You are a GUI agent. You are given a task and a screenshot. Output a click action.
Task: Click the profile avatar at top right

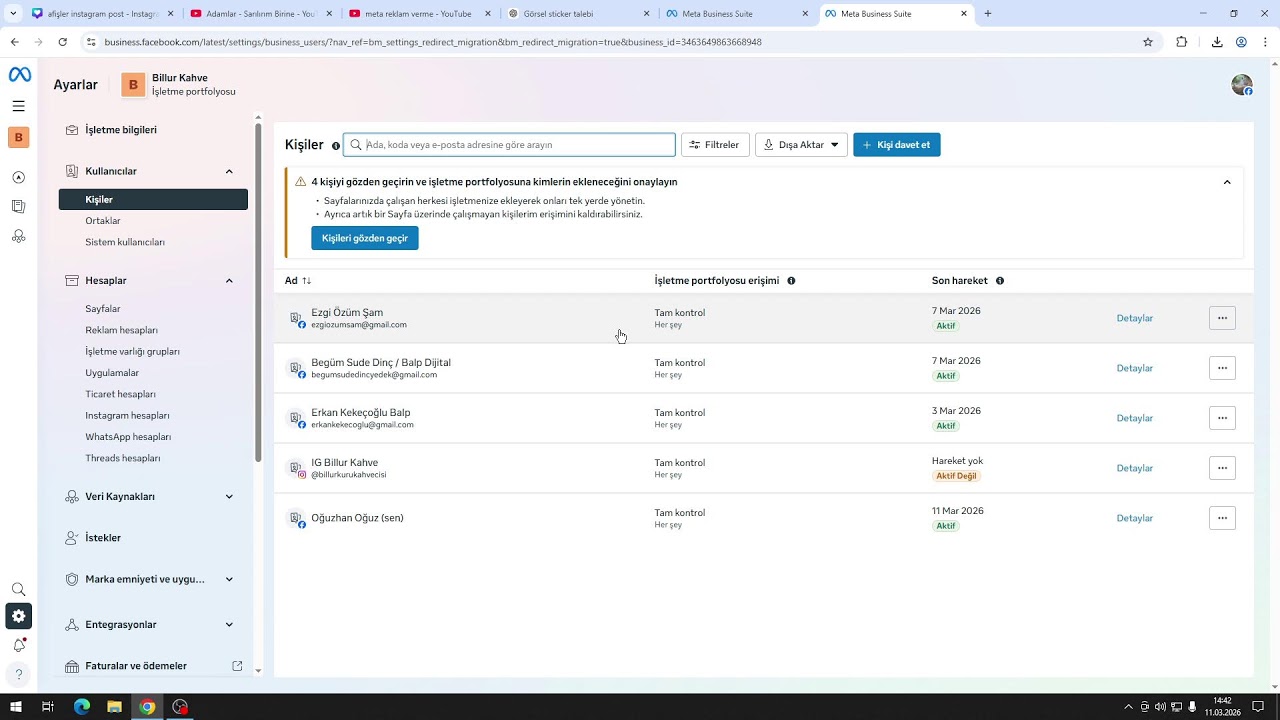tap(1242, 85)
